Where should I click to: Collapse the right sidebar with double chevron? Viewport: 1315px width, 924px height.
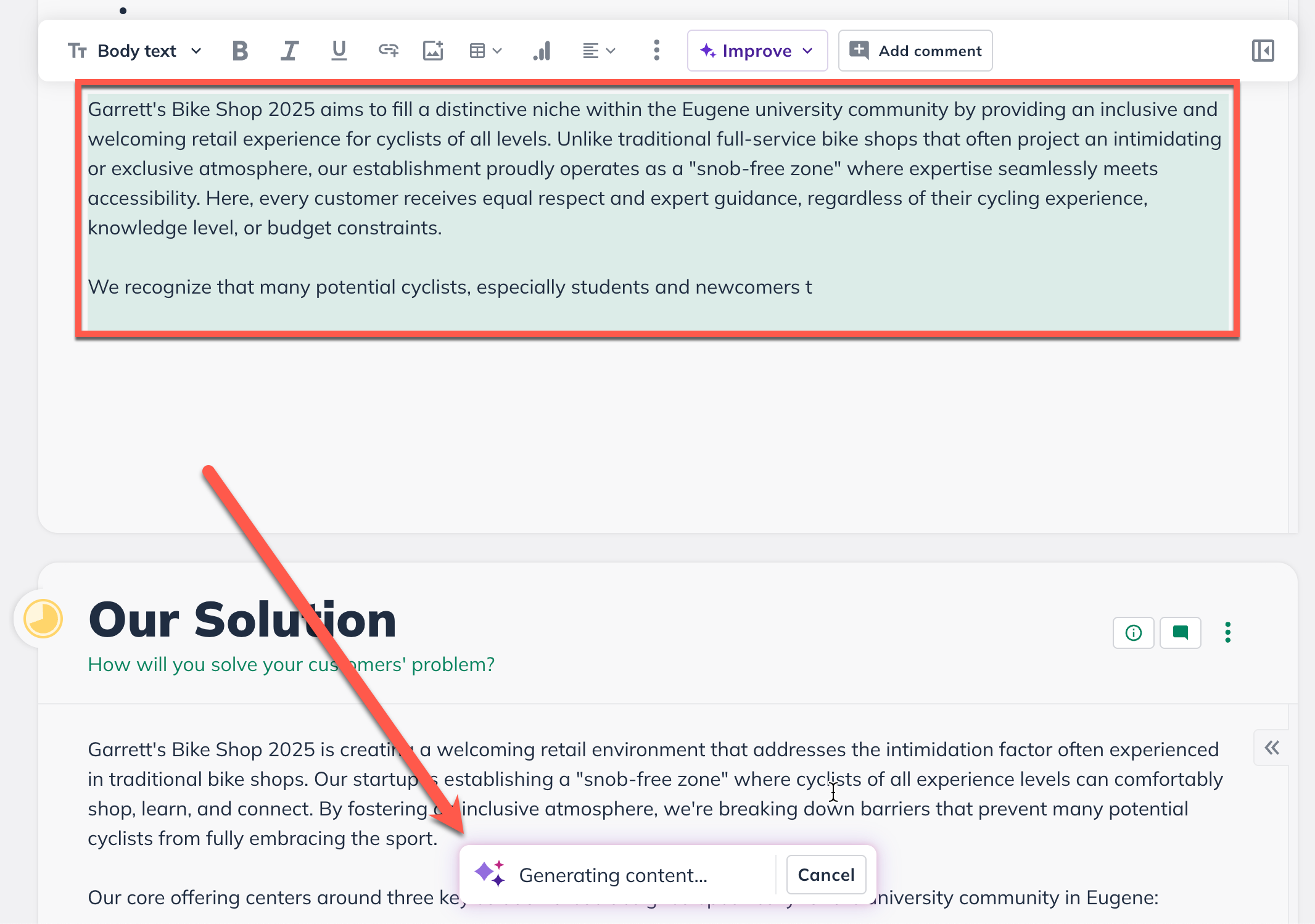1272,748
